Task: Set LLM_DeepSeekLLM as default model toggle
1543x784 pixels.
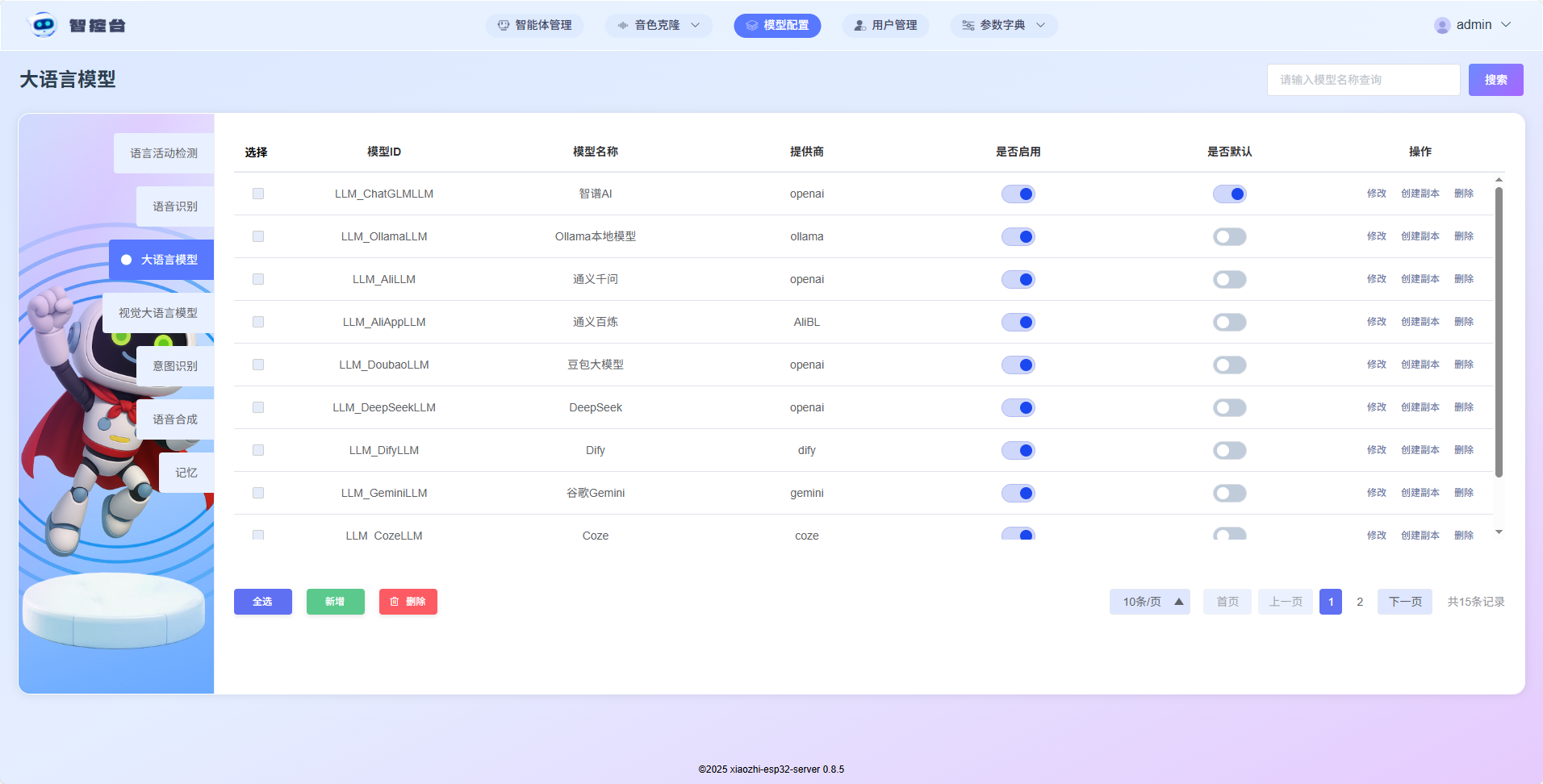Action: 1229,407
